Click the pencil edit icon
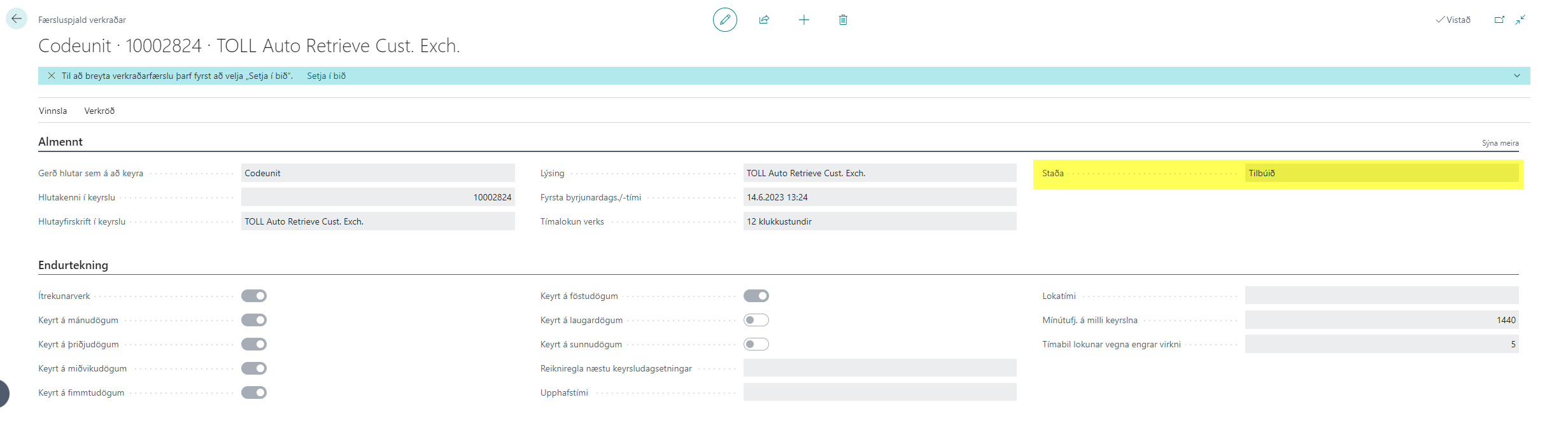This screenshot has height=437, width=1568. coord(724,20)
